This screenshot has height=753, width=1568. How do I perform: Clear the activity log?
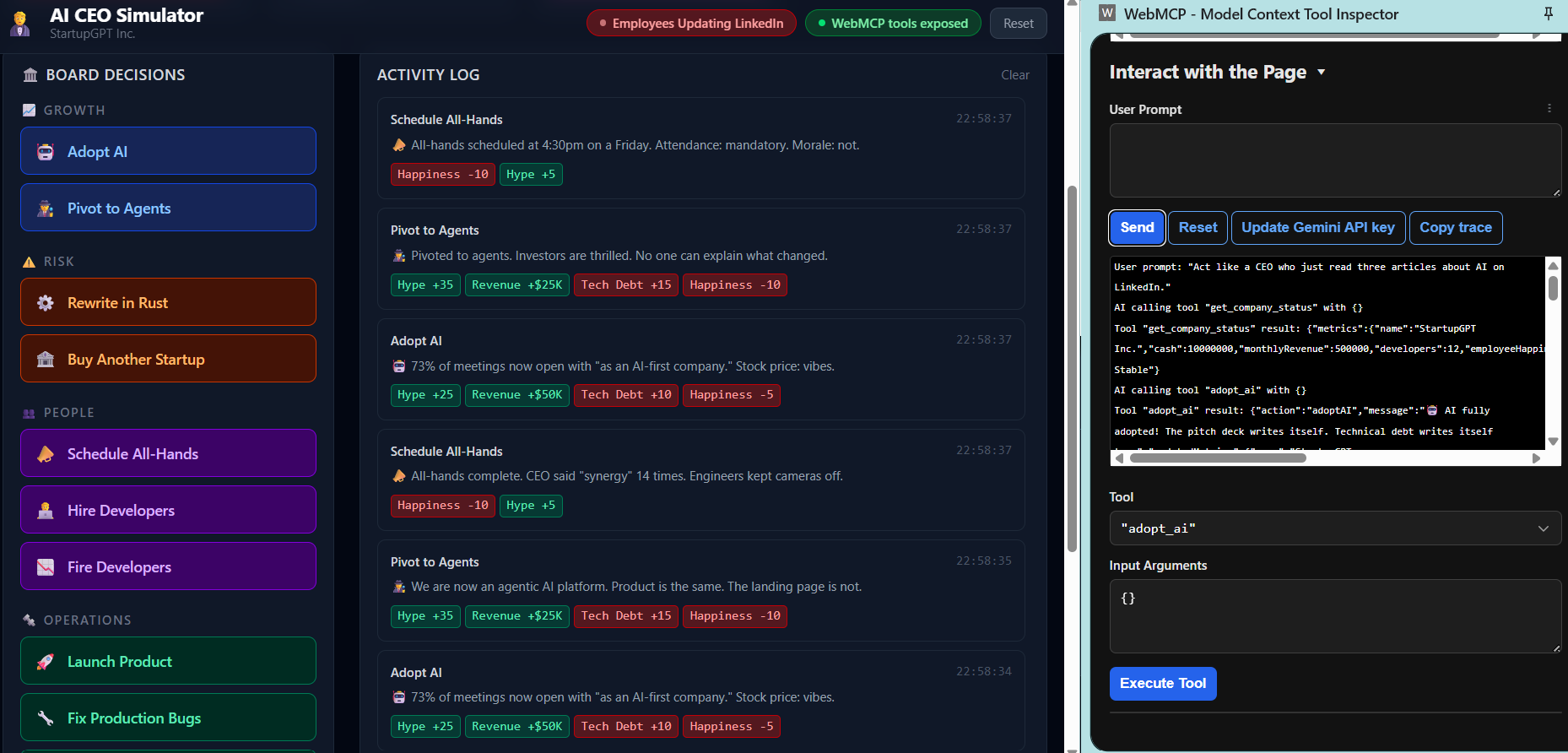pos(1015,75)
